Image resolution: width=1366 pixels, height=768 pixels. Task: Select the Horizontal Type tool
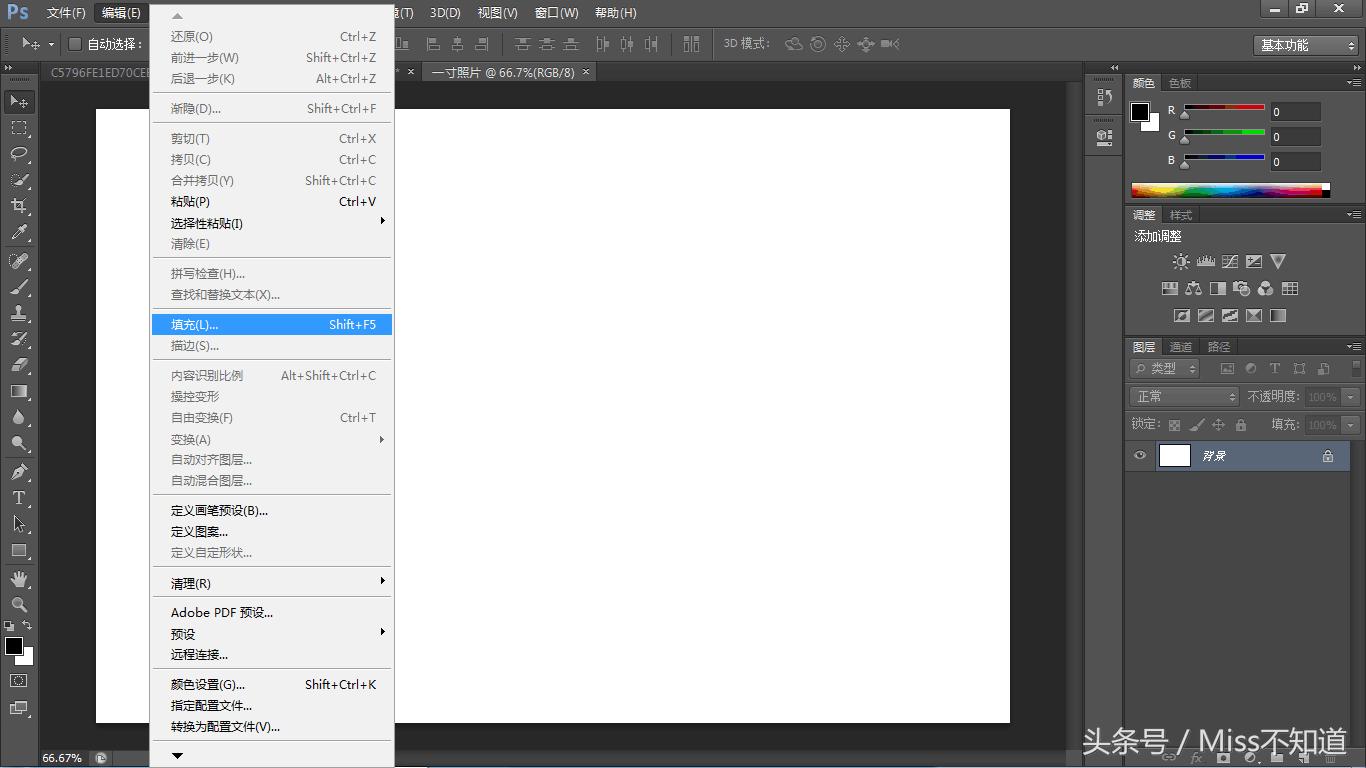[19, 498]
